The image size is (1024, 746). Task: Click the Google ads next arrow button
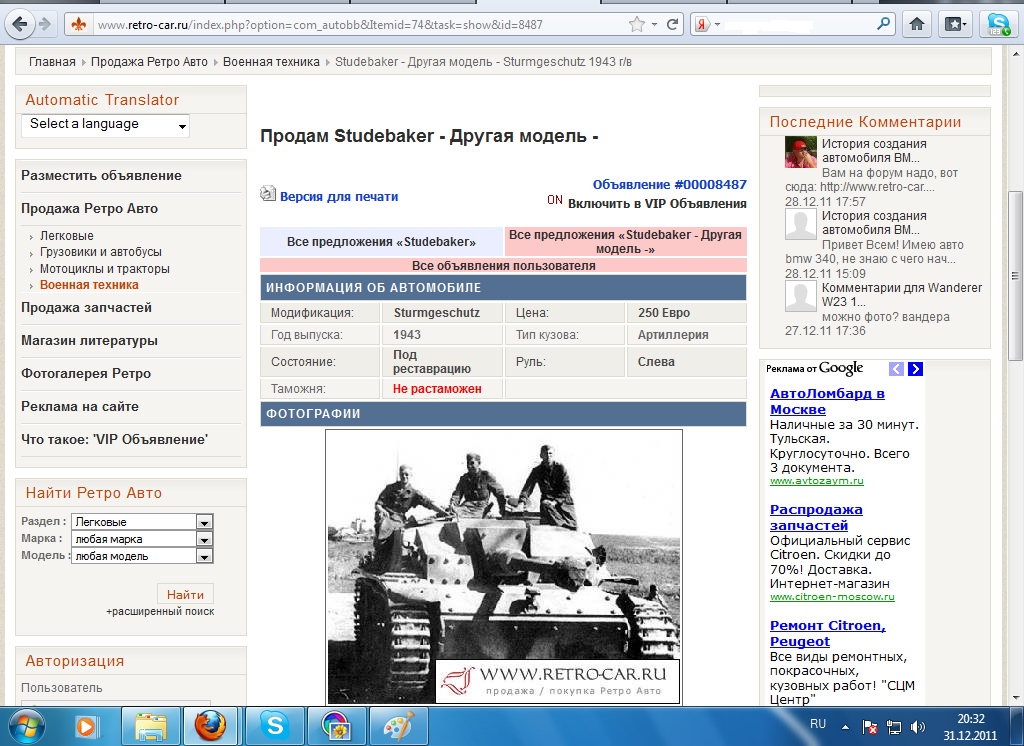click(x=915, y=369)
